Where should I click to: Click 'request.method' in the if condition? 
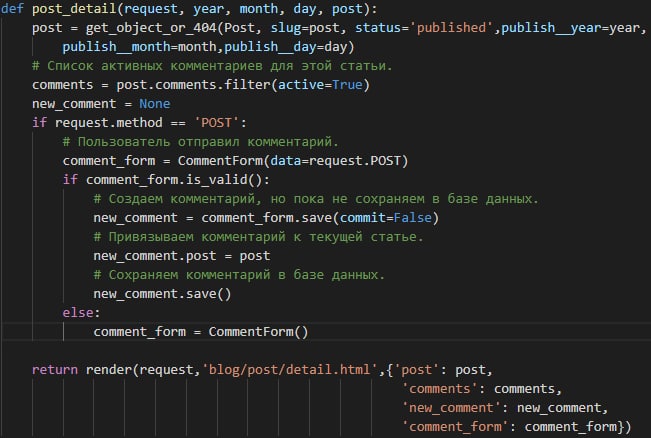108,123
